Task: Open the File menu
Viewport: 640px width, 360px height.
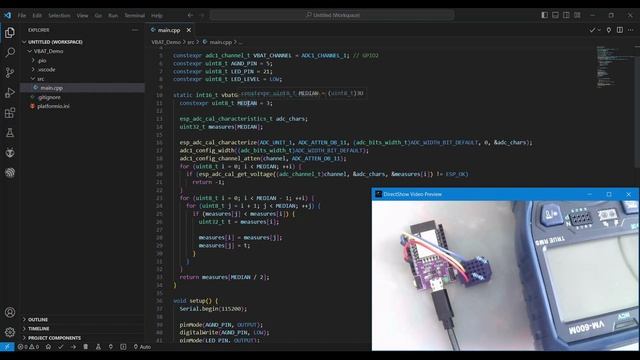Action: (x=22, y=15)
